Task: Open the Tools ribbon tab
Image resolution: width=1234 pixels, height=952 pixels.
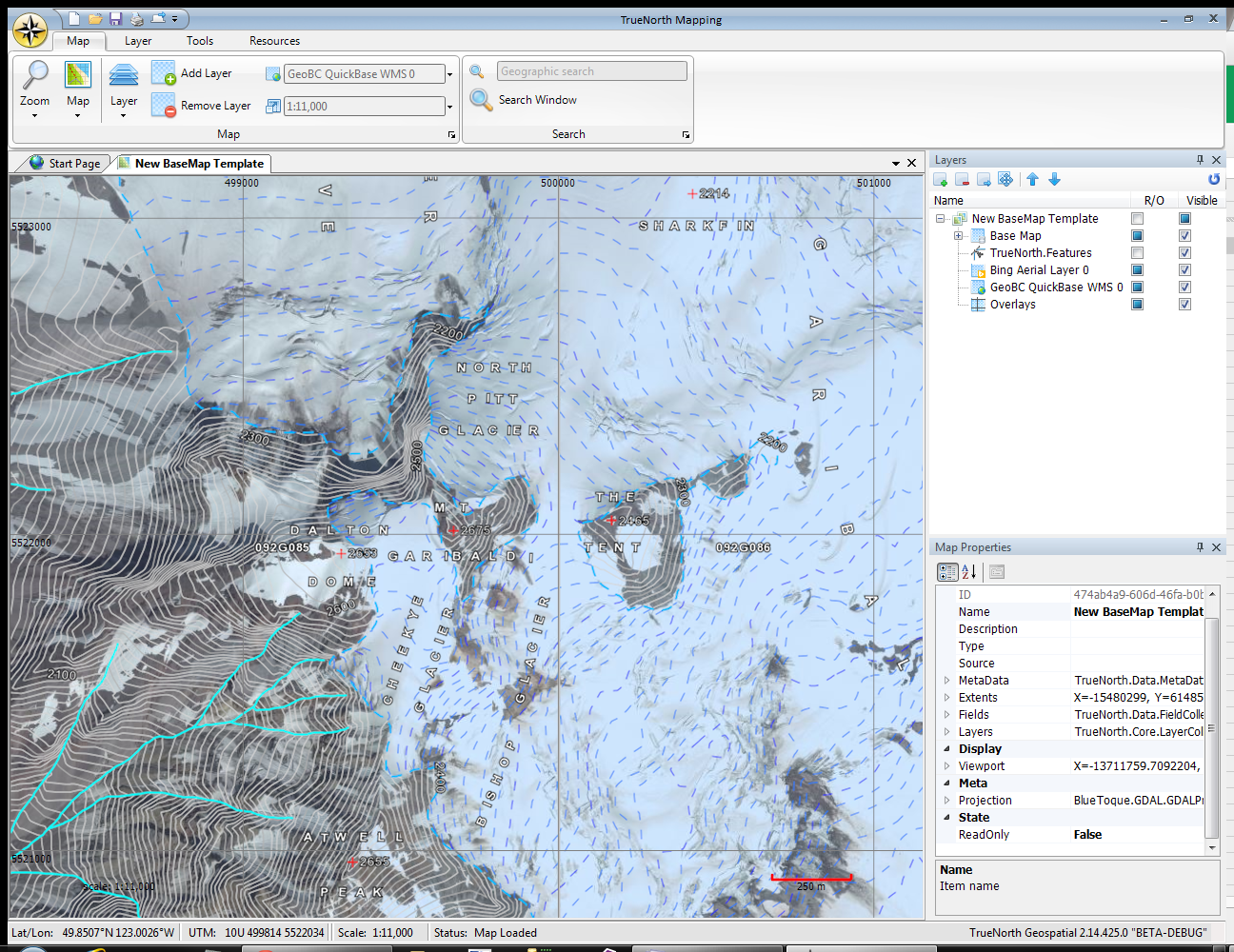Action: [x=200, y=41]
